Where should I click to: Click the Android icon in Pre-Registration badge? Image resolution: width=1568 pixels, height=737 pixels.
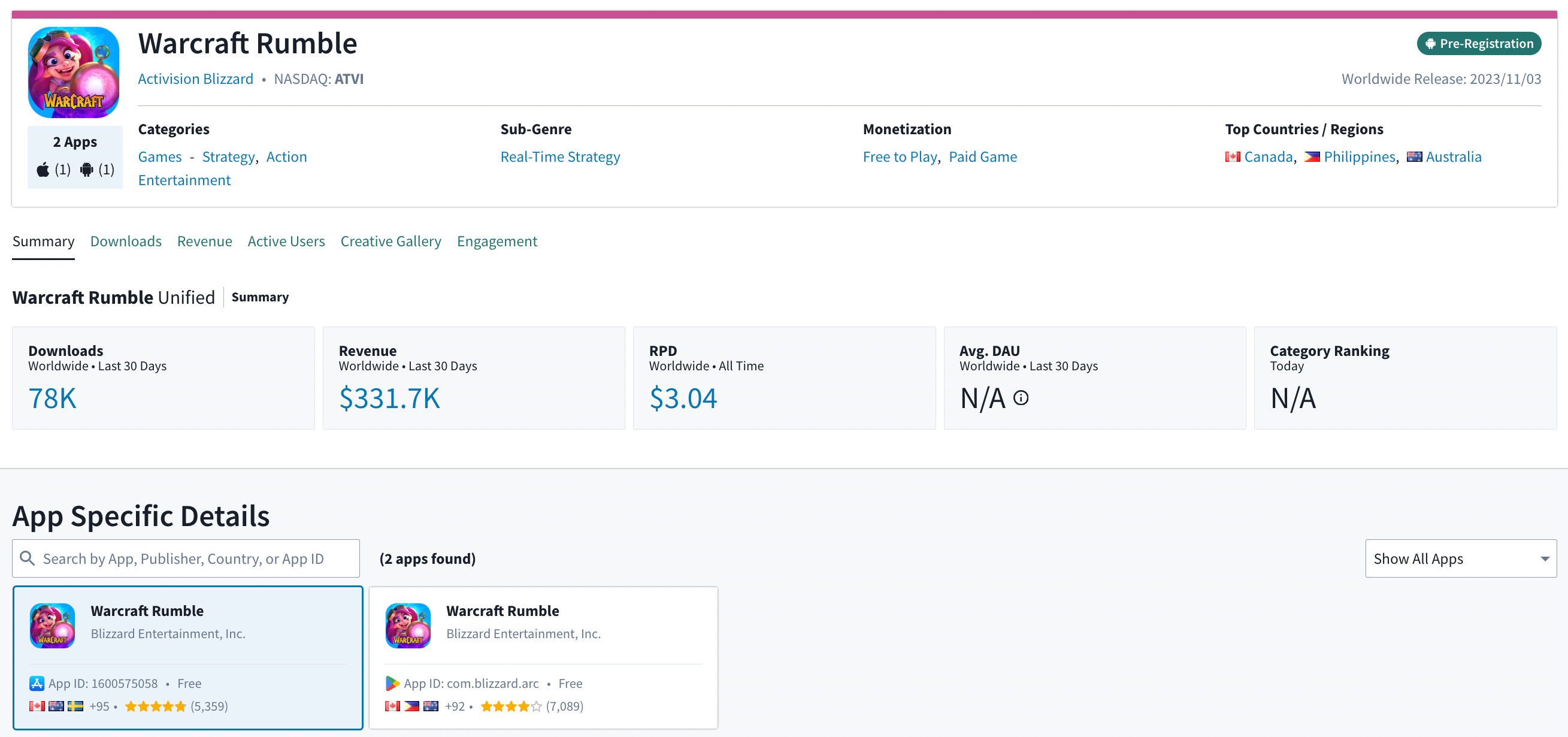pos(1430,44)
